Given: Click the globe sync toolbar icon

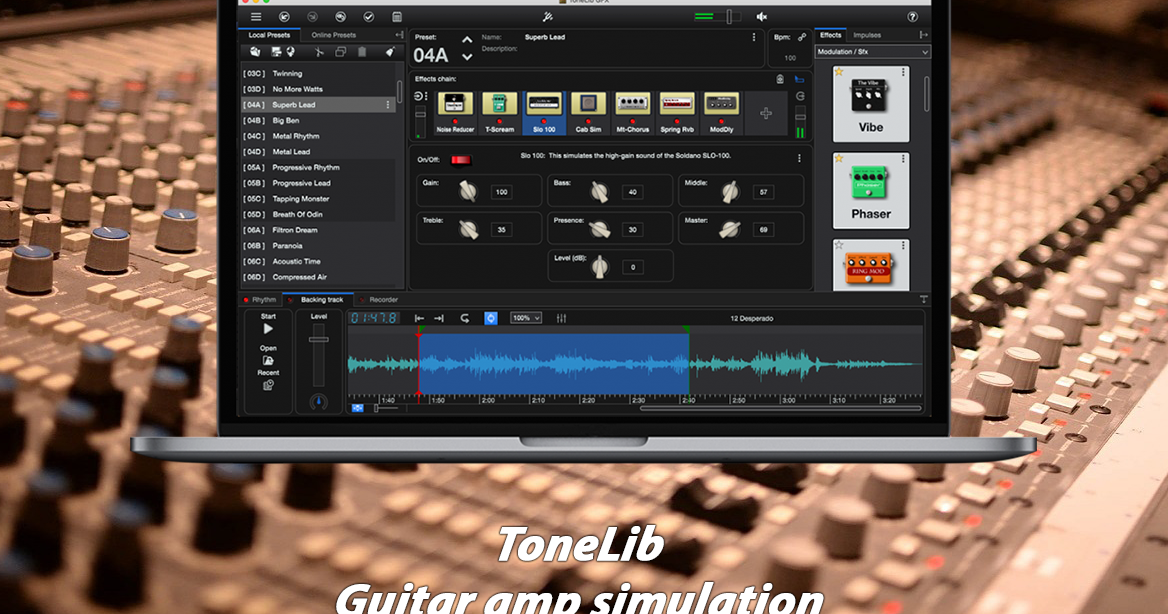Looking at the screenshot, I should (x=340, y=16).
